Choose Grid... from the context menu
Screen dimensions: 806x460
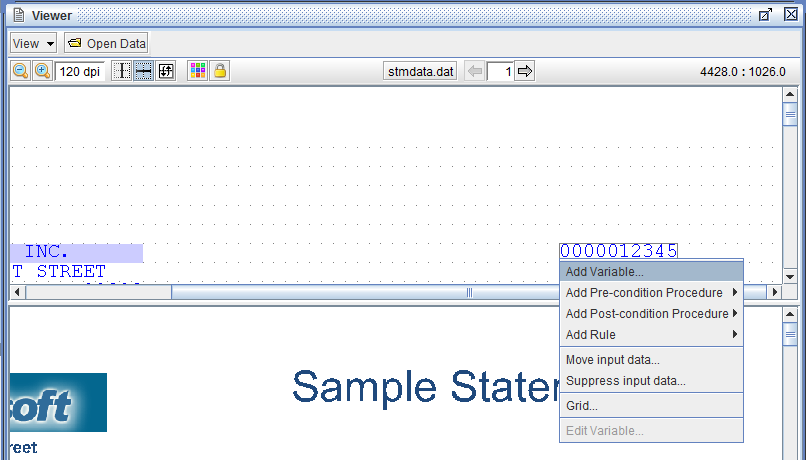point(651,406)
